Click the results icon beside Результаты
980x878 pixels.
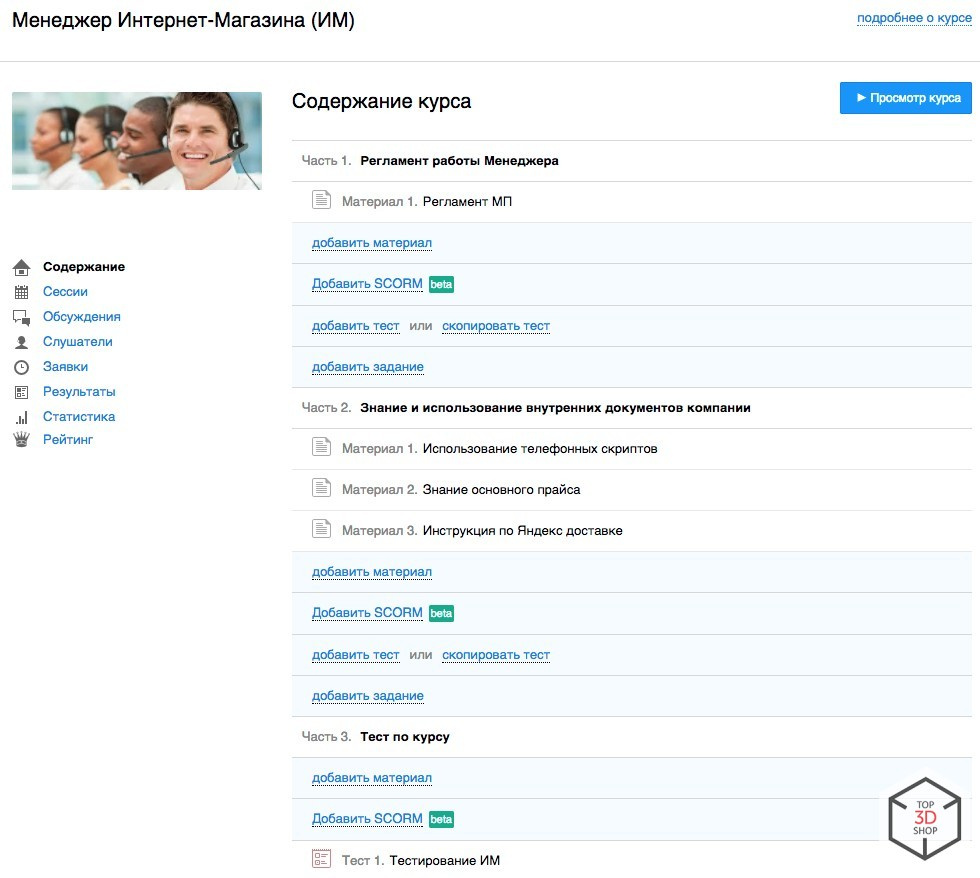coord(21,392)
